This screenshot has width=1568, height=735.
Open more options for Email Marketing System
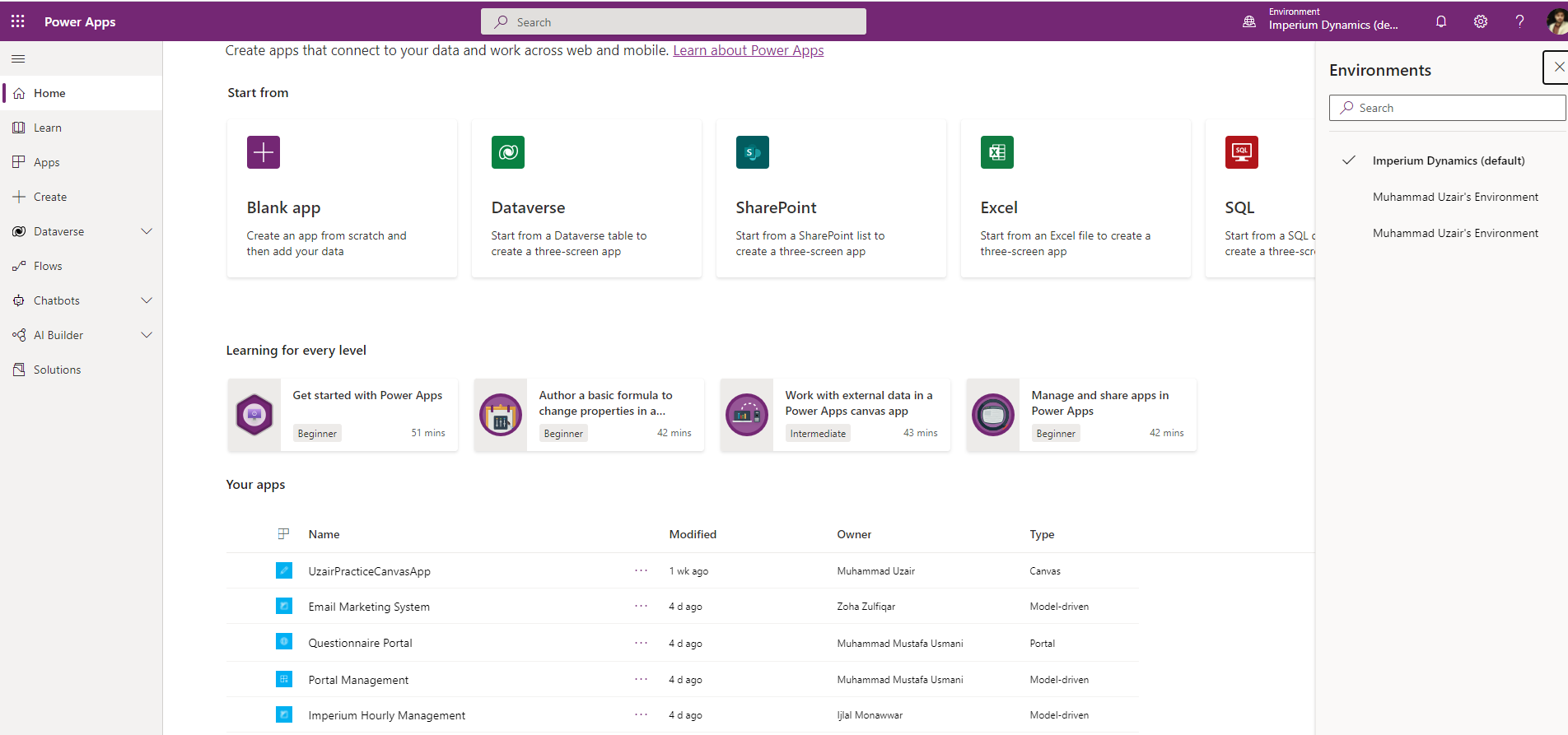[x=641, y=607]
